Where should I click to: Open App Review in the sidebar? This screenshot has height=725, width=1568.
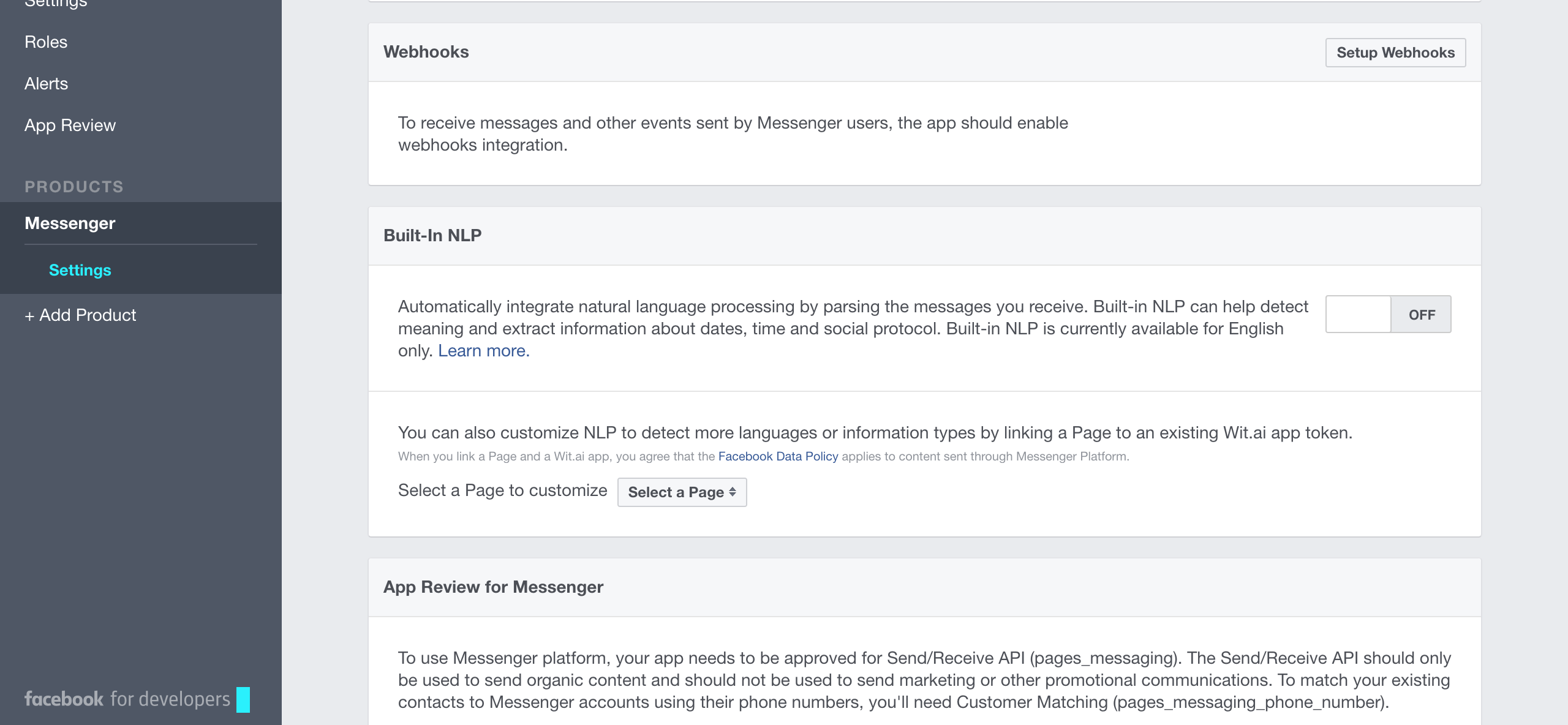[x=70, y=125]
